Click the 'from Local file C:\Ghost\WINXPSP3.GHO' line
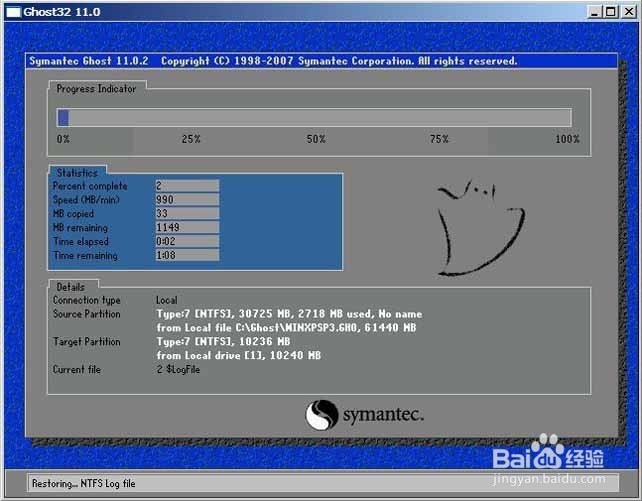The height and width of the screenshot is (501, 642). (286, 328)
